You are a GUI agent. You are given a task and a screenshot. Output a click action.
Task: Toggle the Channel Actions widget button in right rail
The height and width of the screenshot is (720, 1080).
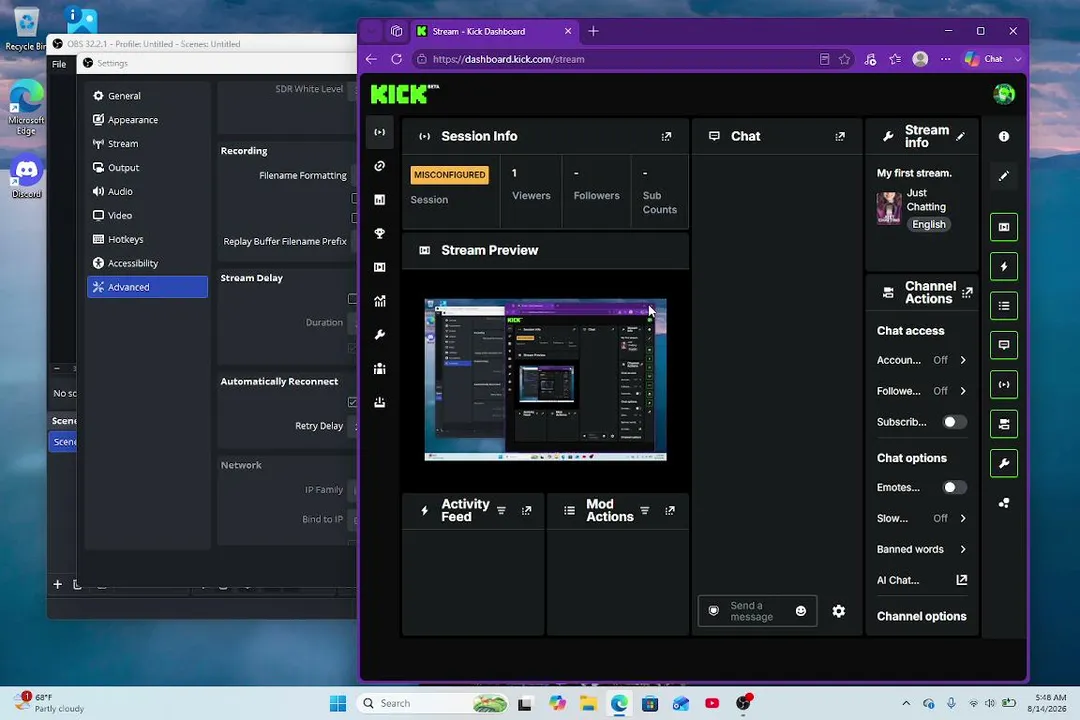pyautogui.click(x=1004, y=424)
